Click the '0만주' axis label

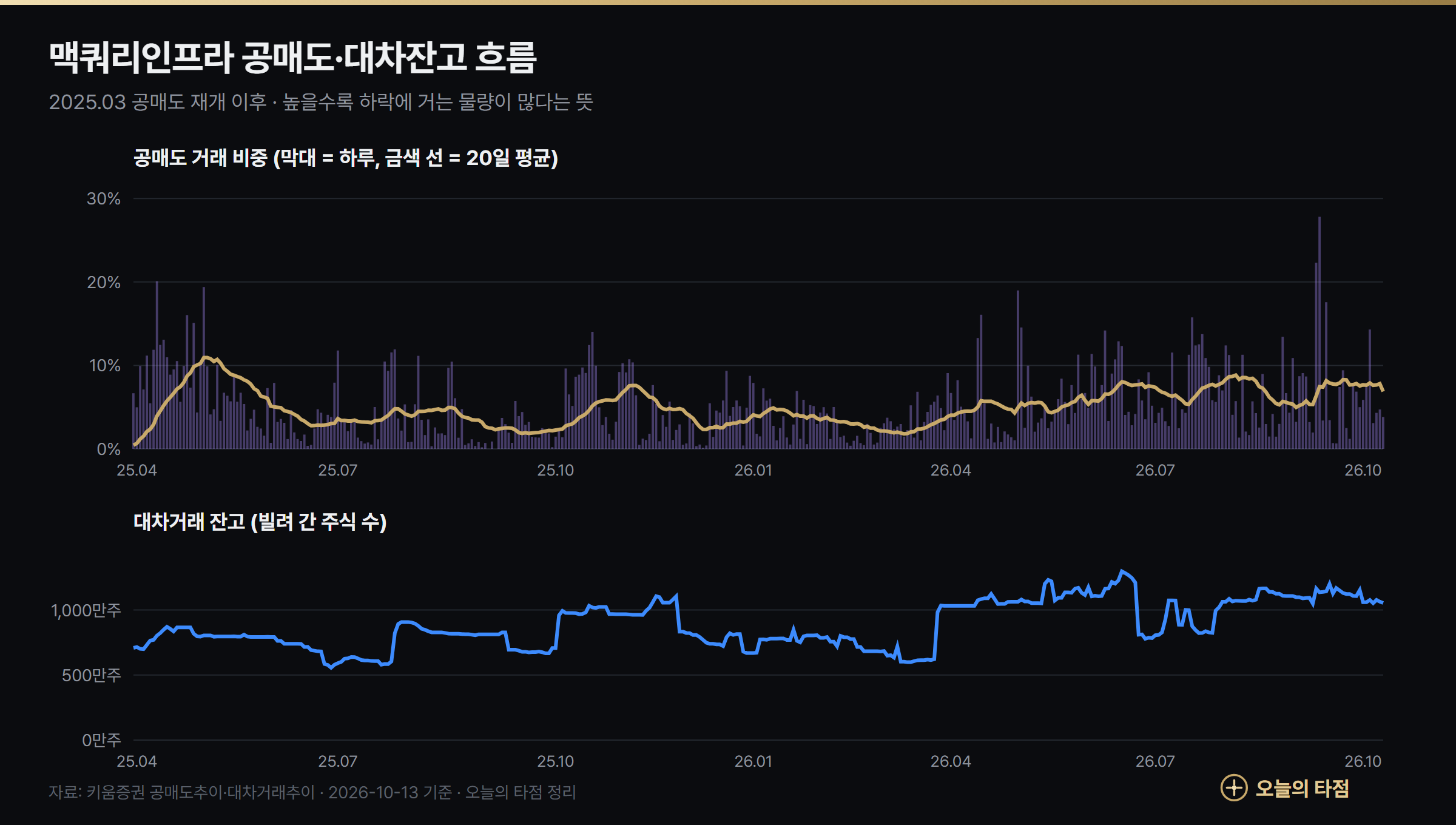102,740
